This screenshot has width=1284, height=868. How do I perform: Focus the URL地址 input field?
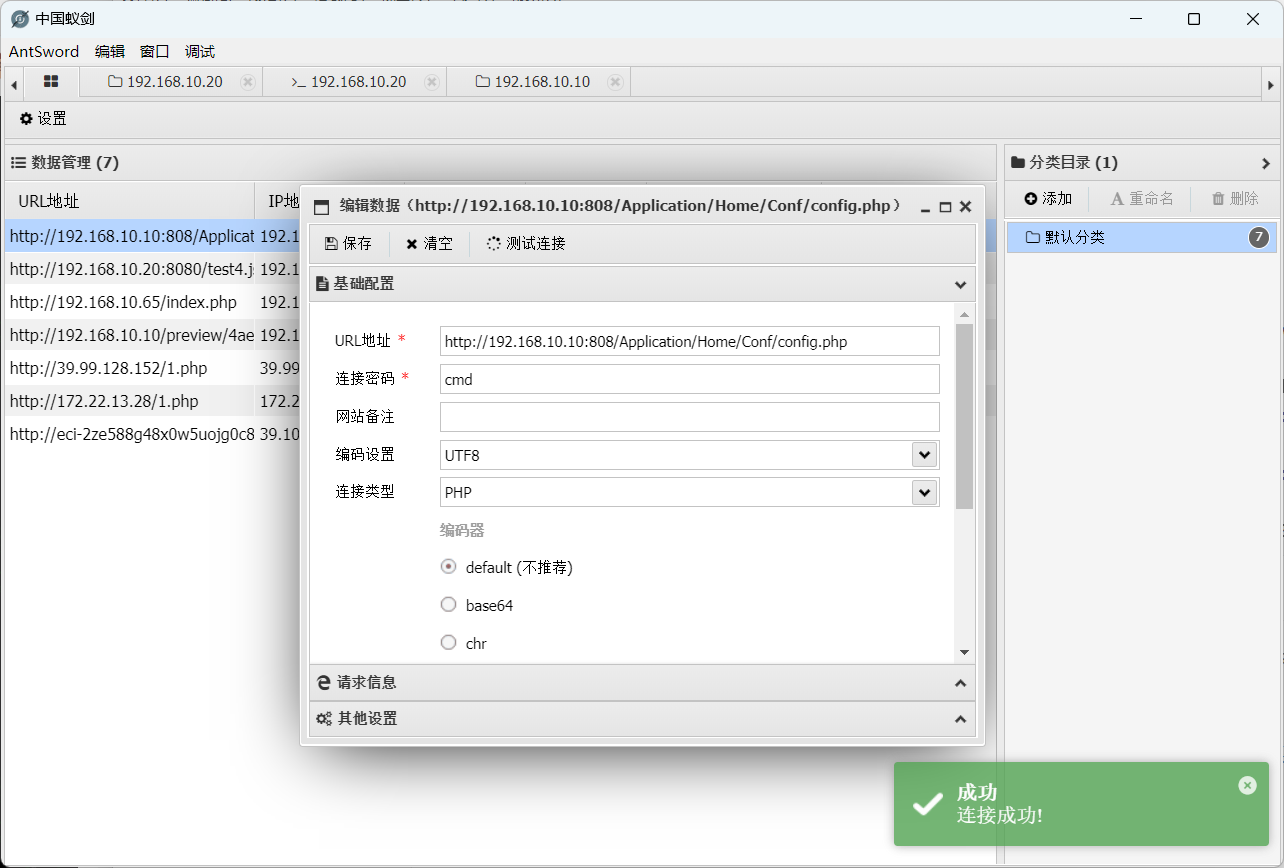pos(690,341)
